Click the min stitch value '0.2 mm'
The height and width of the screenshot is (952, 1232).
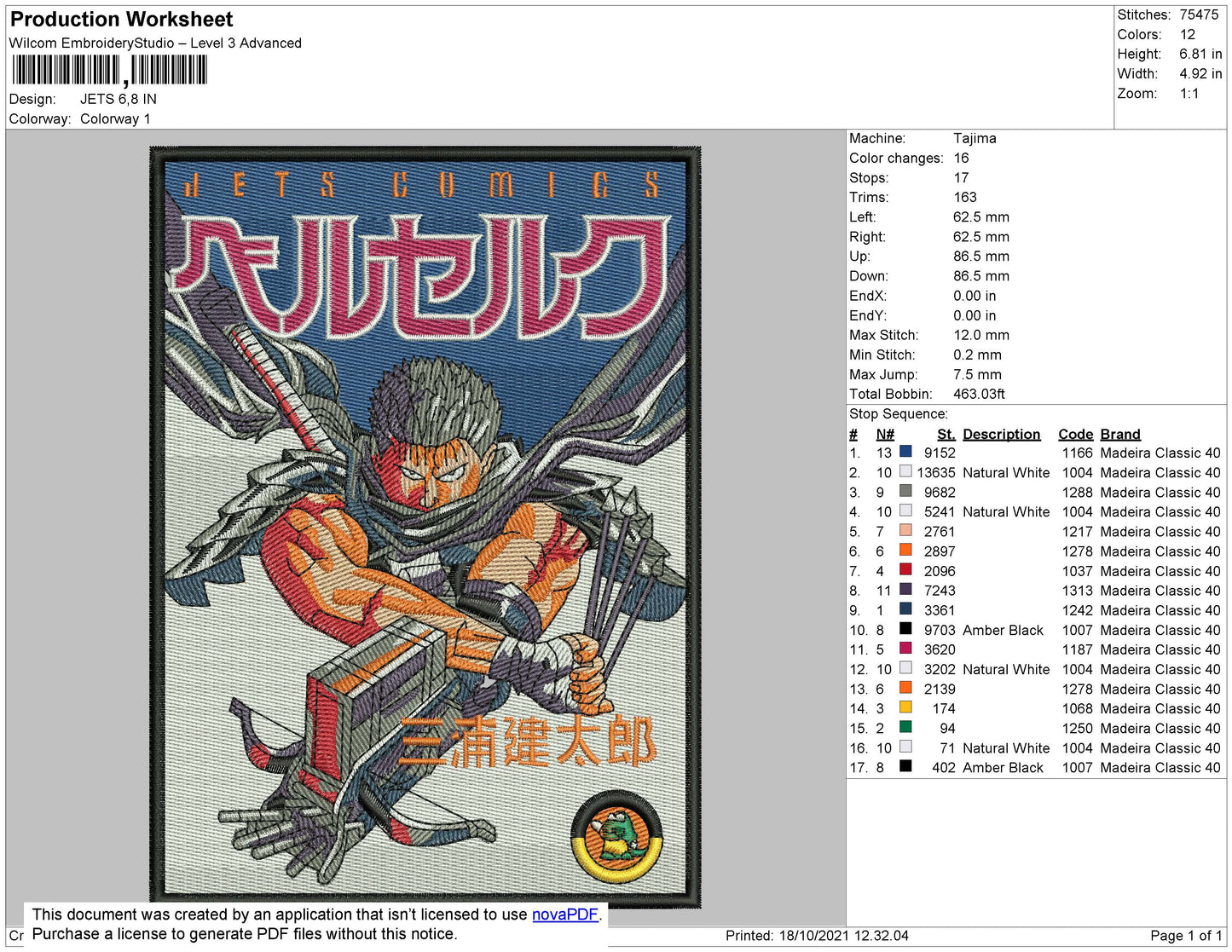(x=977, y=355)
